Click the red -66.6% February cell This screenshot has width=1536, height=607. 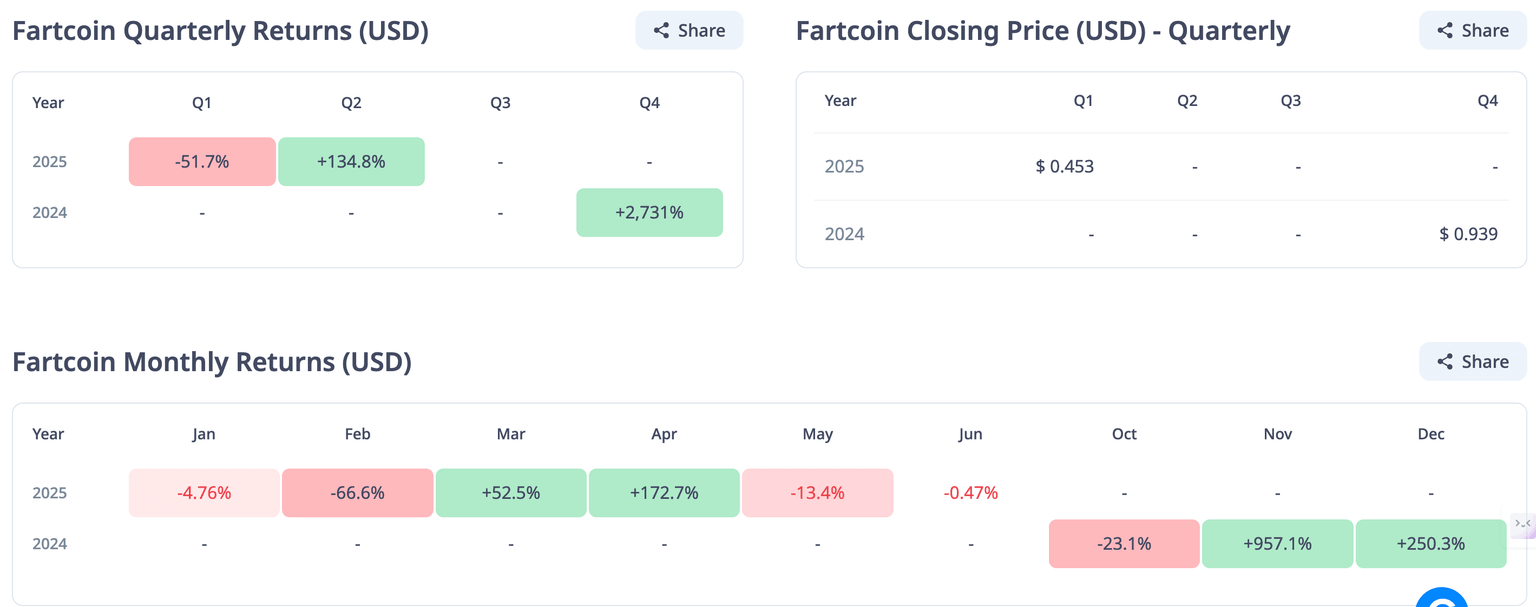357,493
